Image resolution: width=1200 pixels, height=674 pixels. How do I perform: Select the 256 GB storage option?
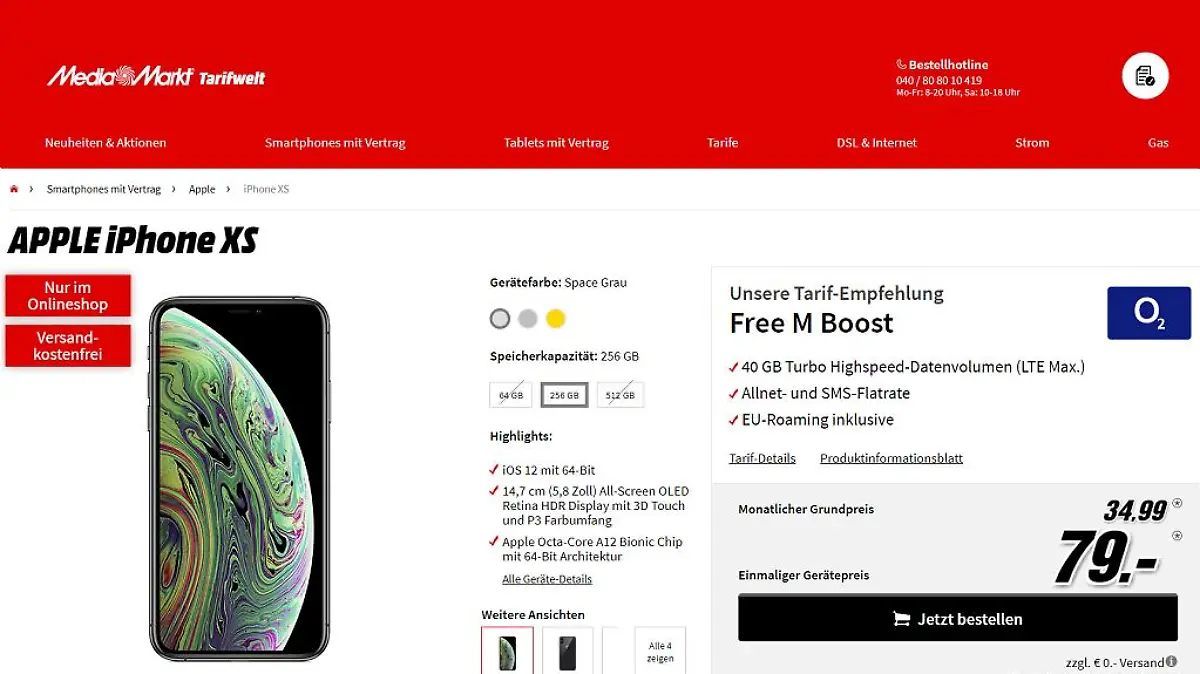tap(564, 395)
